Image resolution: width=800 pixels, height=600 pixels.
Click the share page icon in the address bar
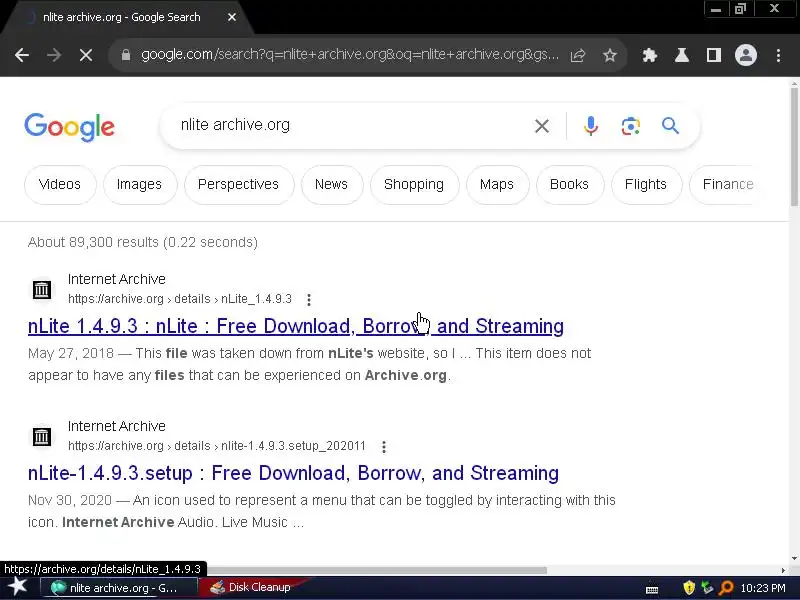point(578,55)
